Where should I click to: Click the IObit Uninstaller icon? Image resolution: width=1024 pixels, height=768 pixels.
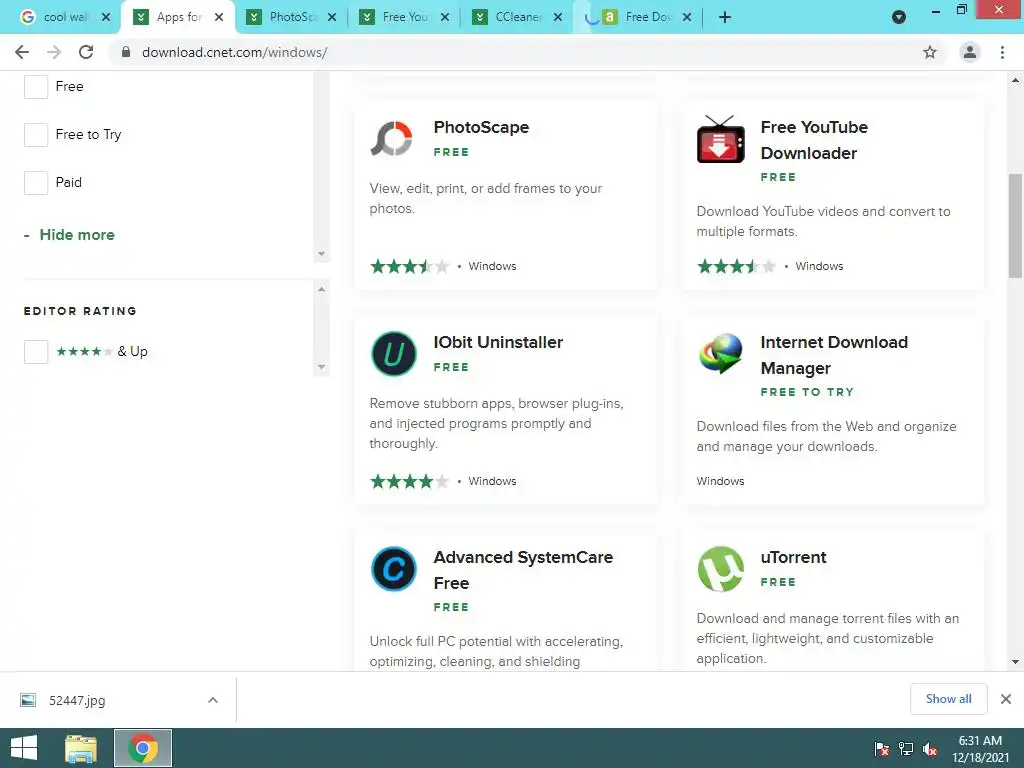click(x=394, y=353)
